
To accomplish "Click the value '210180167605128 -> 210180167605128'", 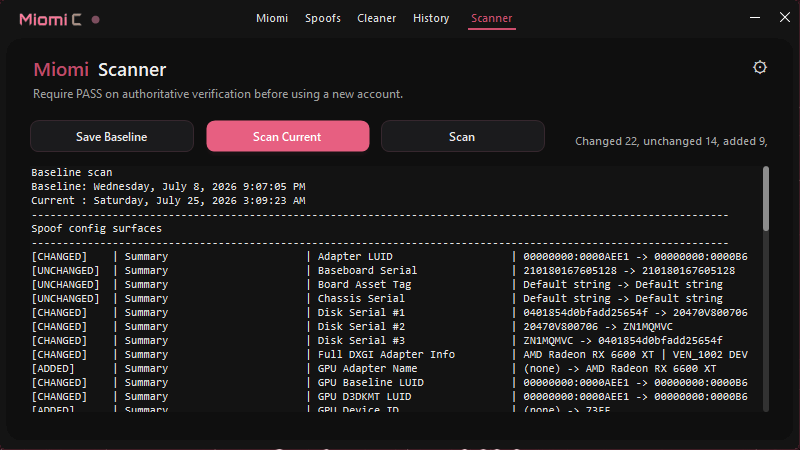I will (629, 270).
